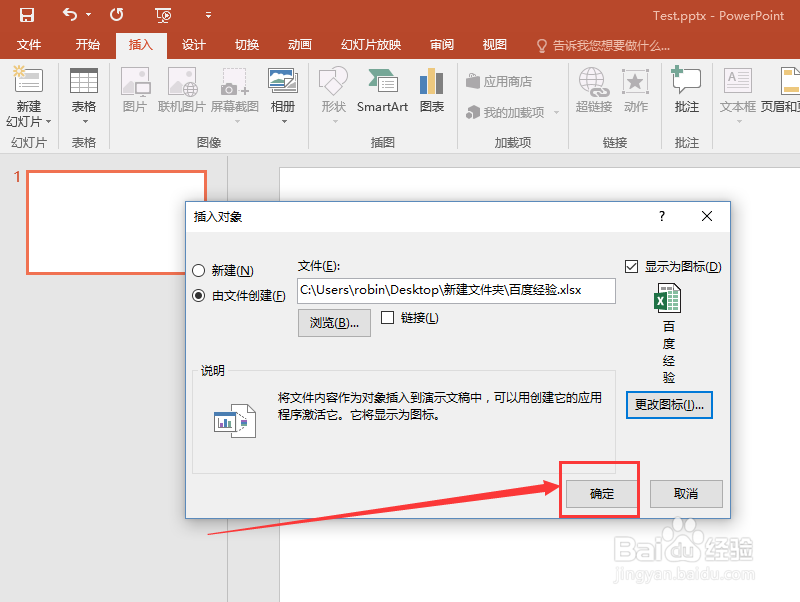Click the 相册 icon
800x602 pixels.
coord(283,81)
